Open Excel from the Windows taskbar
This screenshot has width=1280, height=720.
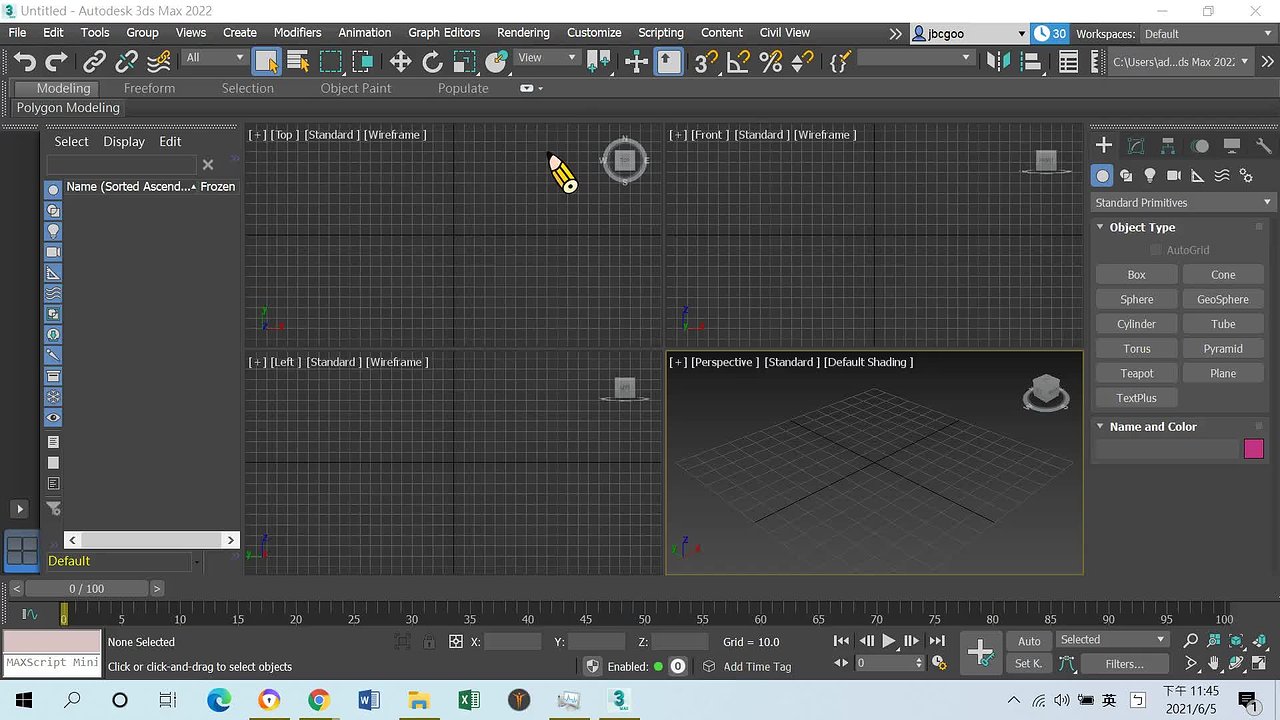468,700
